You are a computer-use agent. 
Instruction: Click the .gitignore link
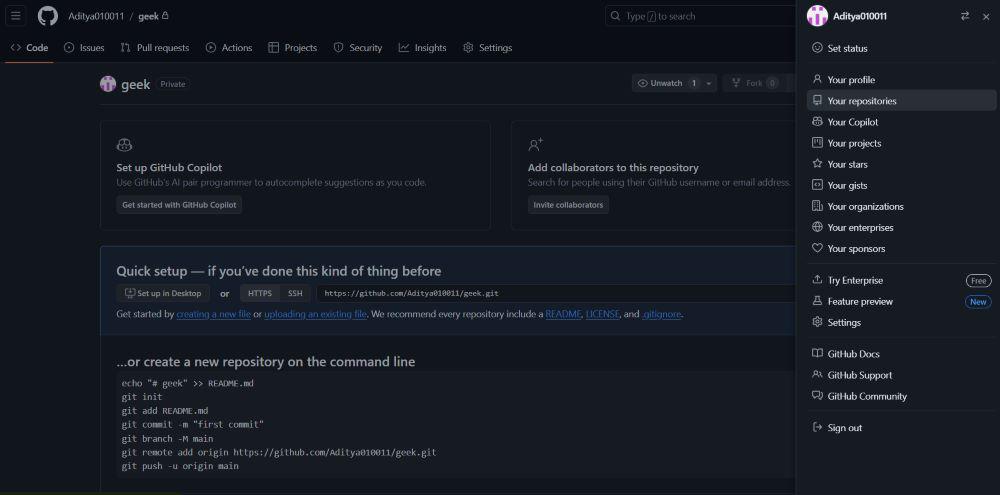662,314
